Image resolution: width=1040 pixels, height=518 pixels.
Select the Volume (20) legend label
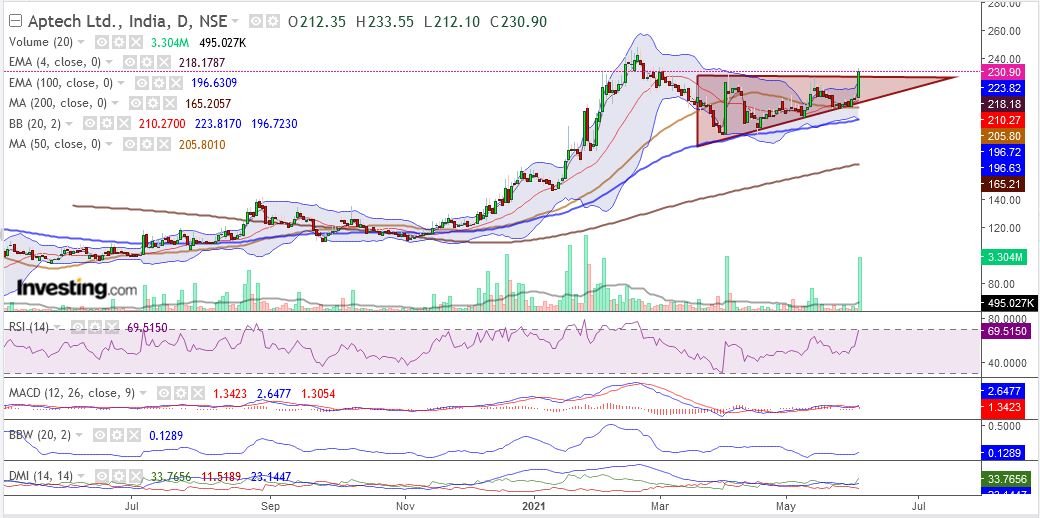pos(40,42)
